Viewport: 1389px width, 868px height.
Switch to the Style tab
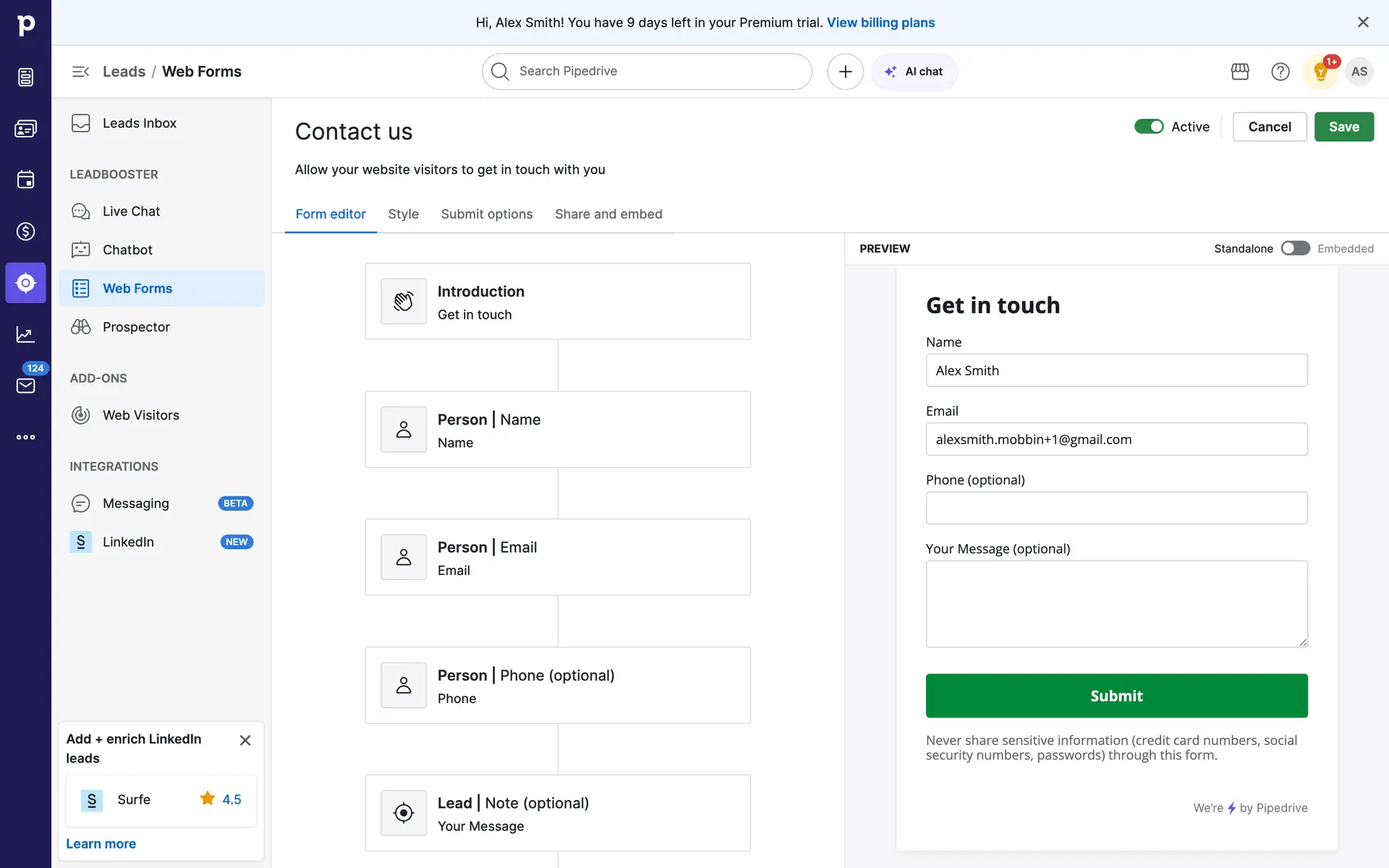(403, 214)
